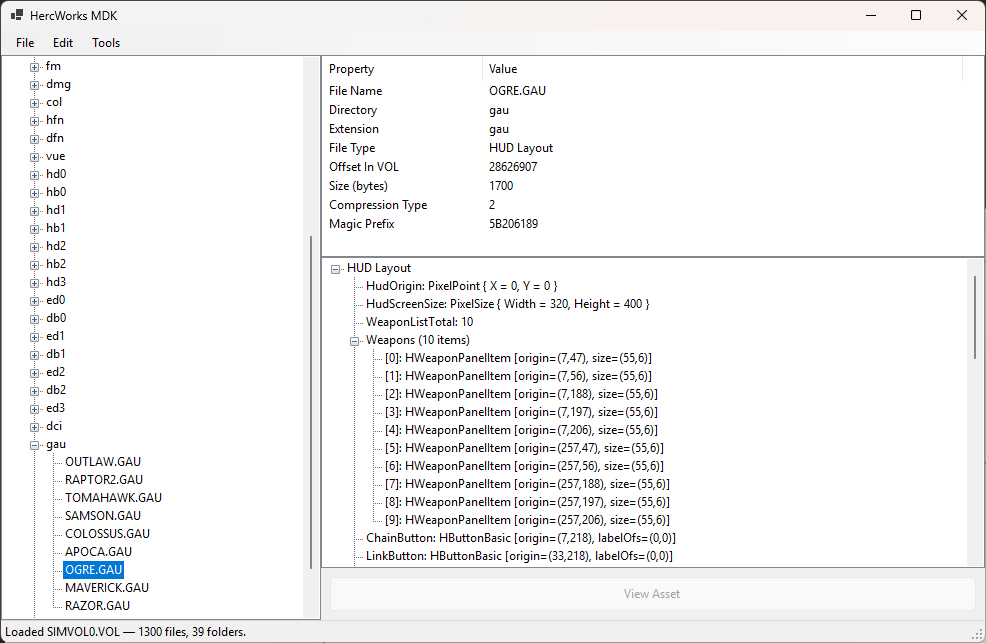Image resolution: width=986 pixels, height=643 pixels.
Task: Click the Value column header
Action: coord(723,69)
